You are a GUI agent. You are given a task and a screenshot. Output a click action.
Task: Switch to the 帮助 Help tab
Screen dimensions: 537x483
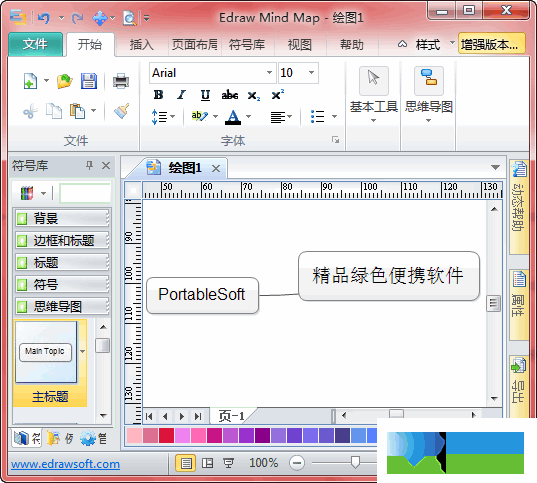point(352,45)
